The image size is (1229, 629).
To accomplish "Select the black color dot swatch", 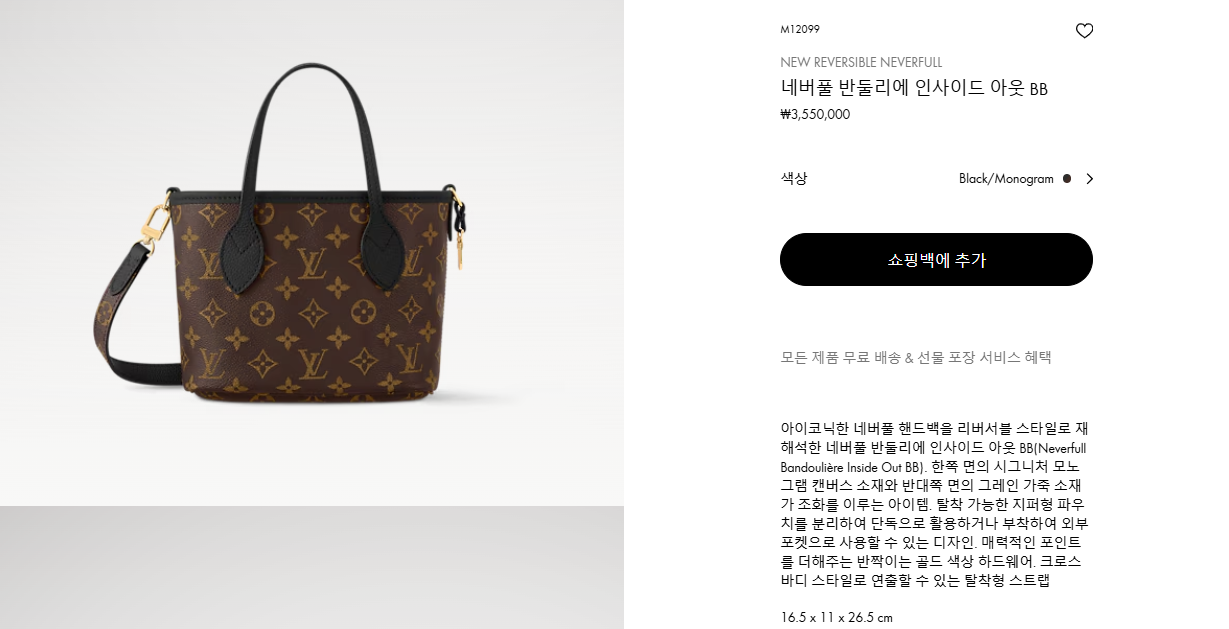I will (x=1067, y=179).
